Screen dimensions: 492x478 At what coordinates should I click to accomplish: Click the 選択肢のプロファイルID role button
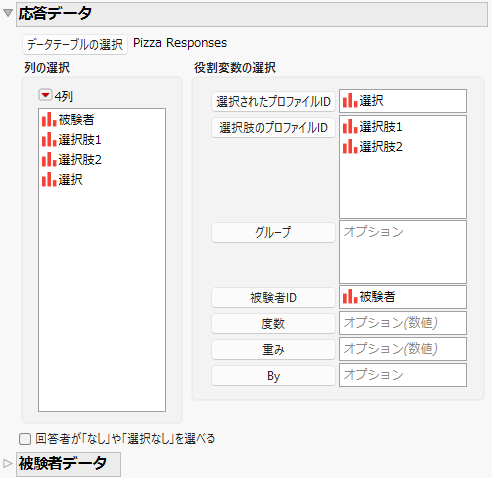pos(273,127)
